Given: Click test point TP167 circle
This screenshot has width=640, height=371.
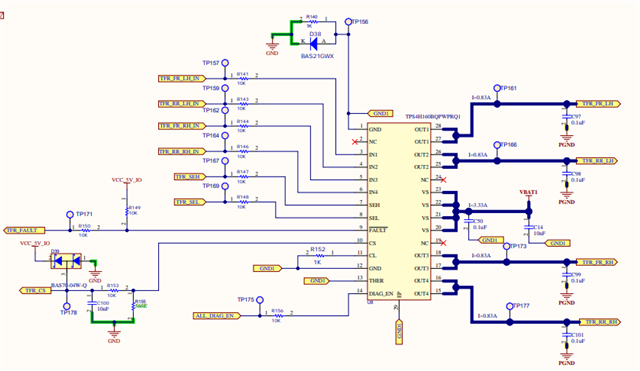Looking at the screenshot, I should (225, 161).
